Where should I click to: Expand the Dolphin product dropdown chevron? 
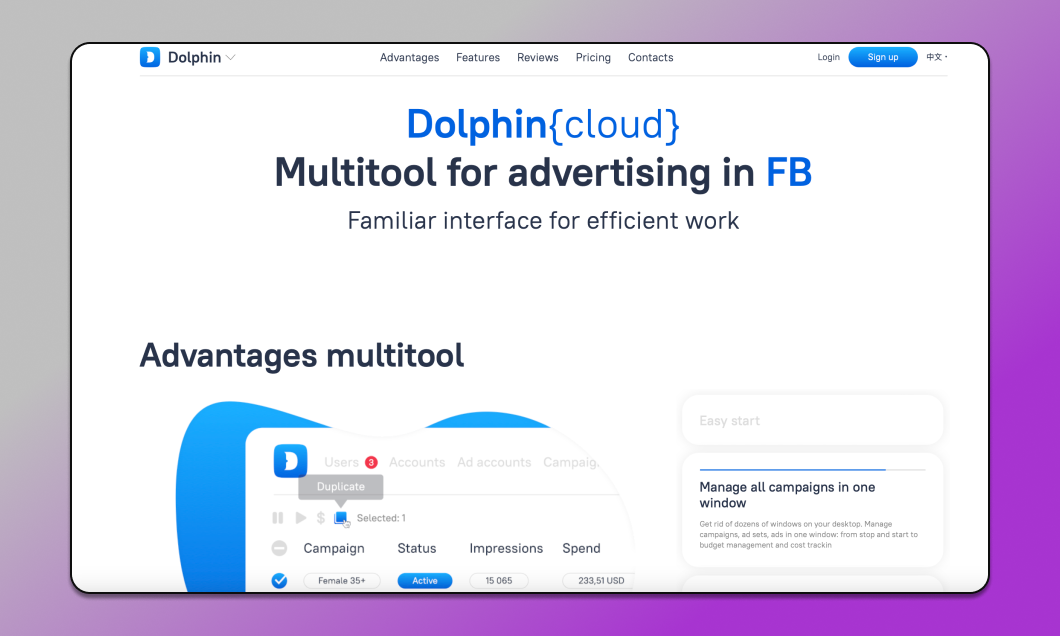point(231,58)
